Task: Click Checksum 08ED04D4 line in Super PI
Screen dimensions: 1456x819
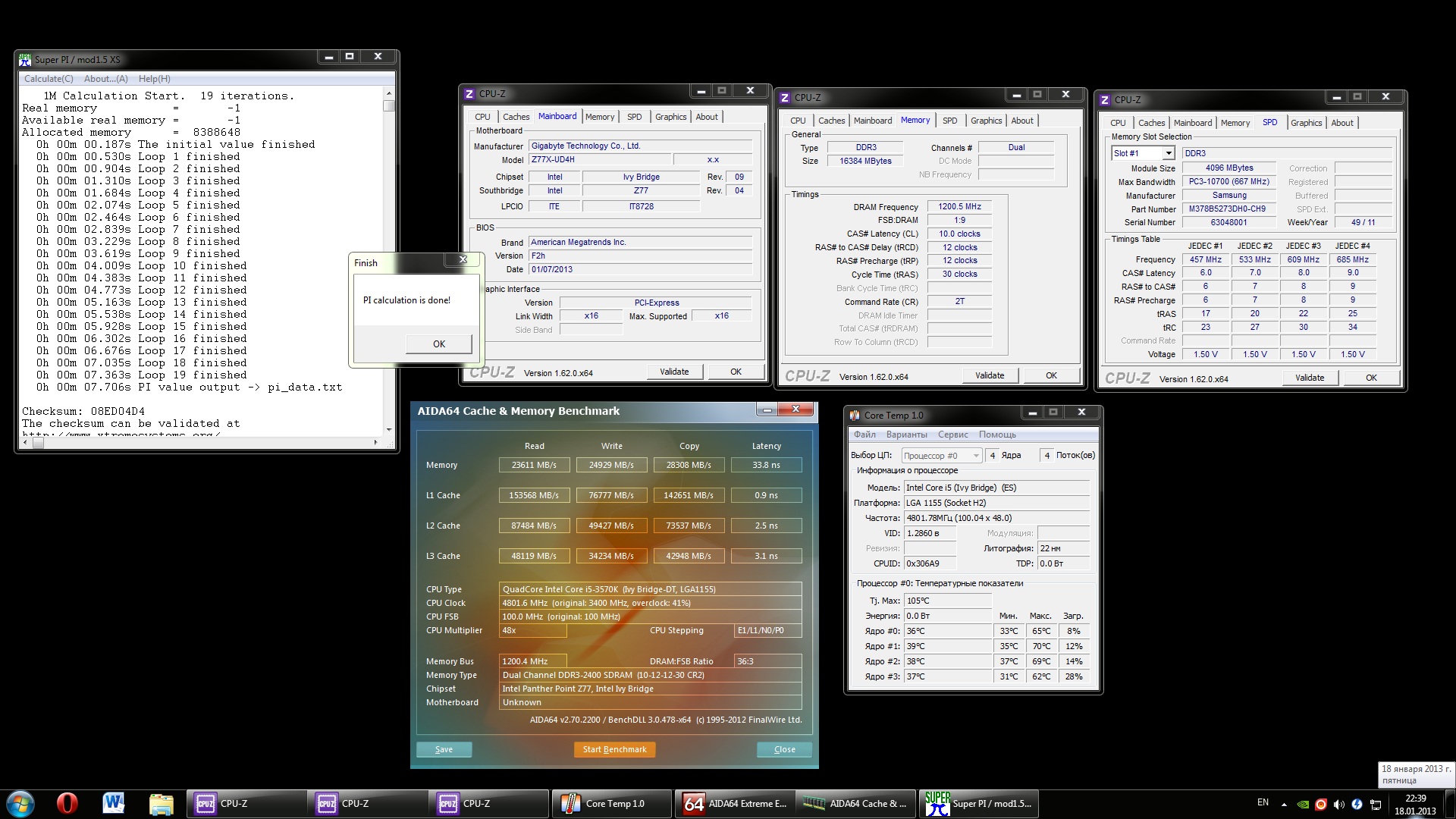Action: point(83,412)
